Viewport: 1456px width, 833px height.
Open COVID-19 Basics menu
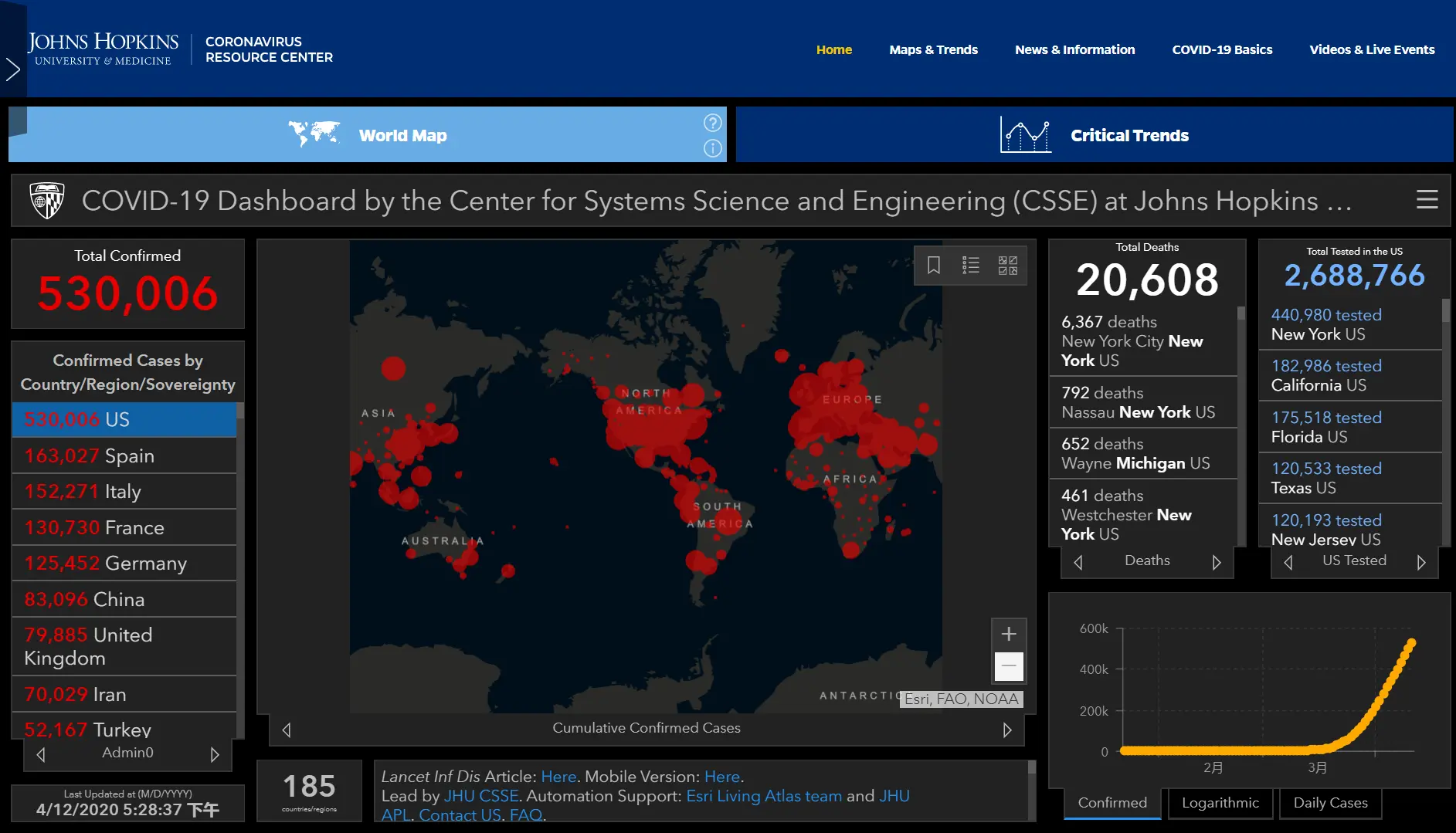coord(1222,49)
